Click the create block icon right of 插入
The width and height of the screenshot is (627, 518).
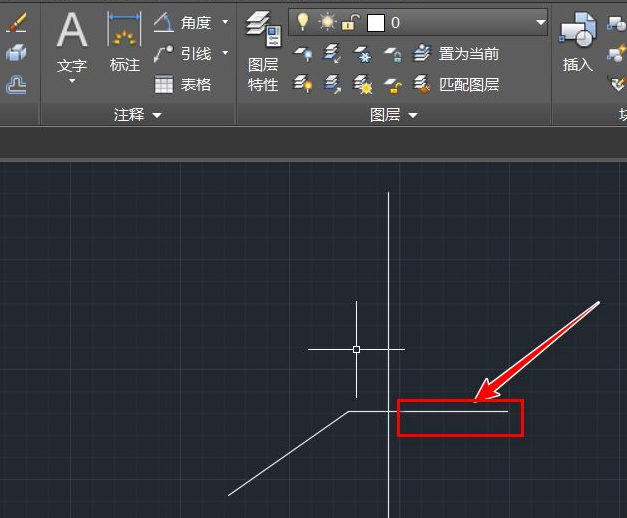[617, 22]
